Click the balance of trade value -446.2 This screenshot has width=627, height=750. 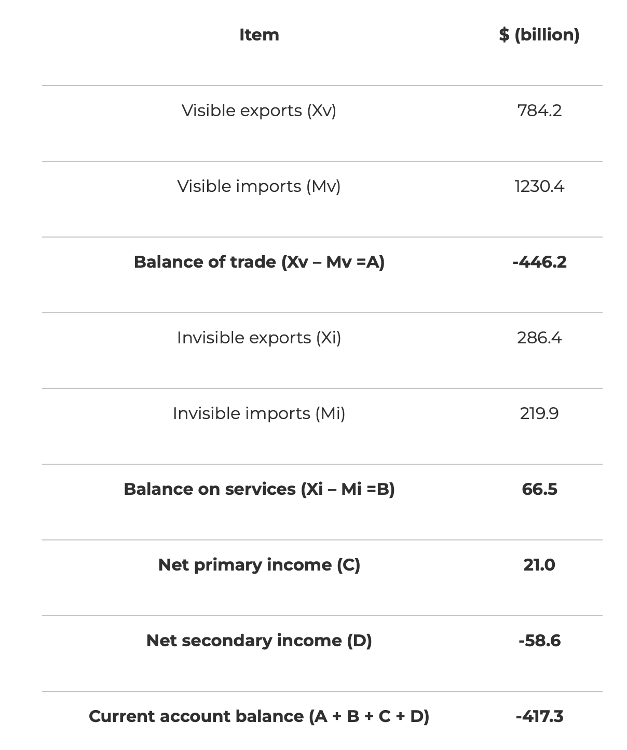click(x=539, y=262)
